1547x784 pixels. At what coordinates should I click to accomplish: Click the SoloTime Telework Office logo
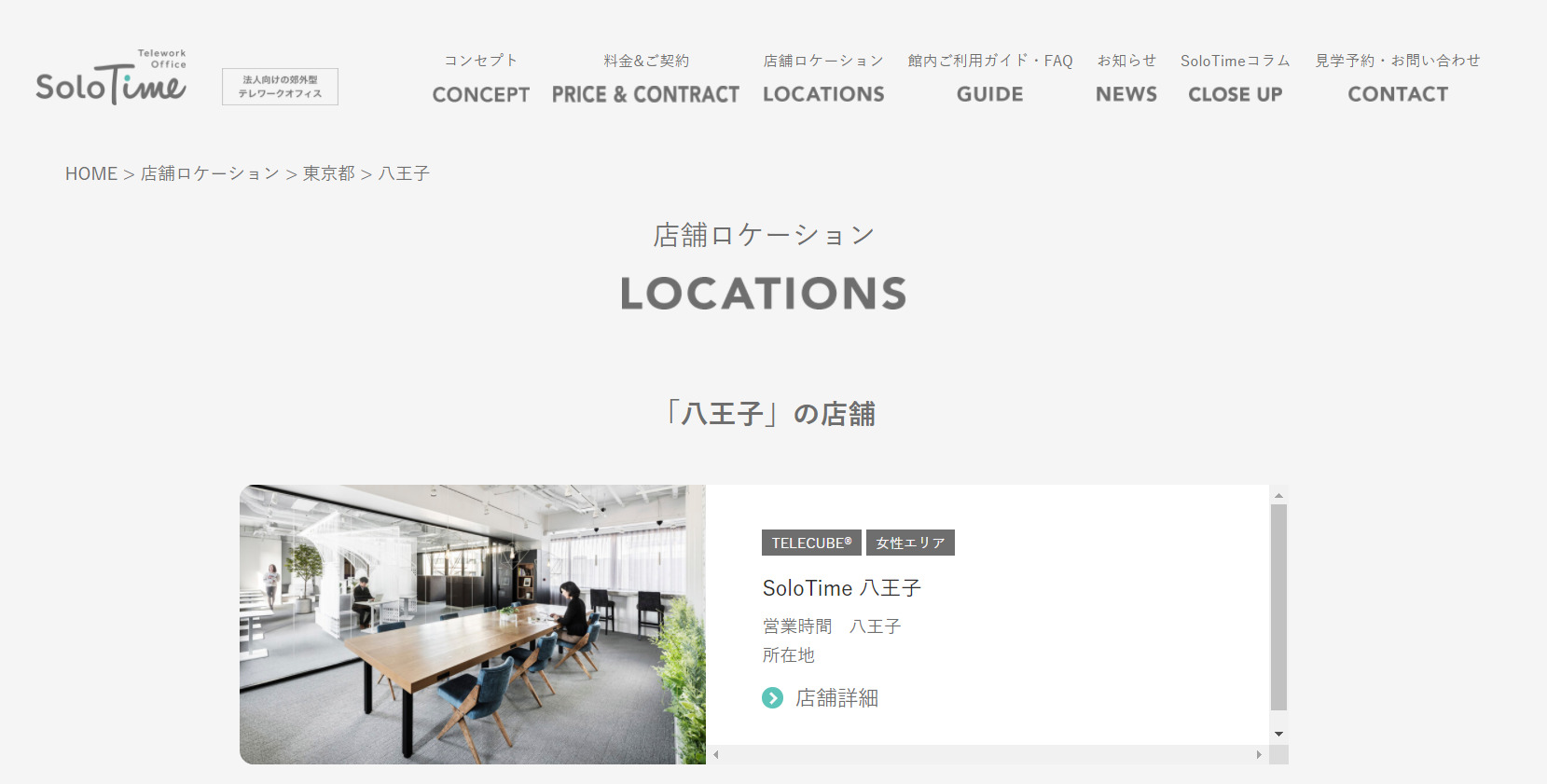(x=111, y=77)
